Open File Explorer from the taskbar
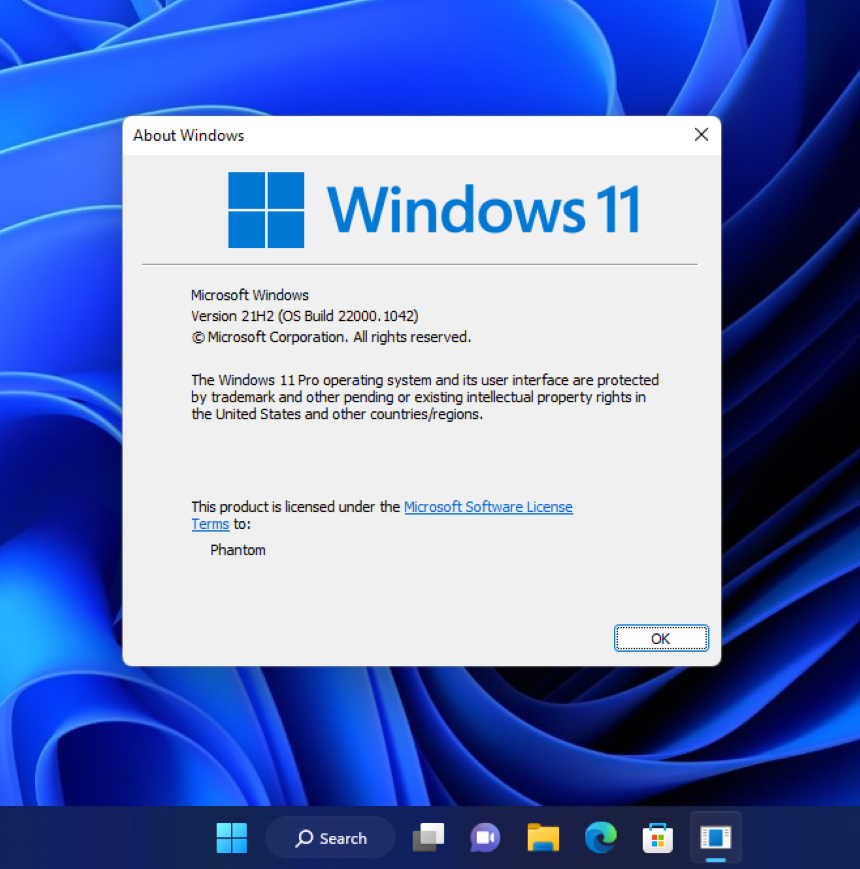The width and height of the screenshot is (860, 869). coord(543,837)
